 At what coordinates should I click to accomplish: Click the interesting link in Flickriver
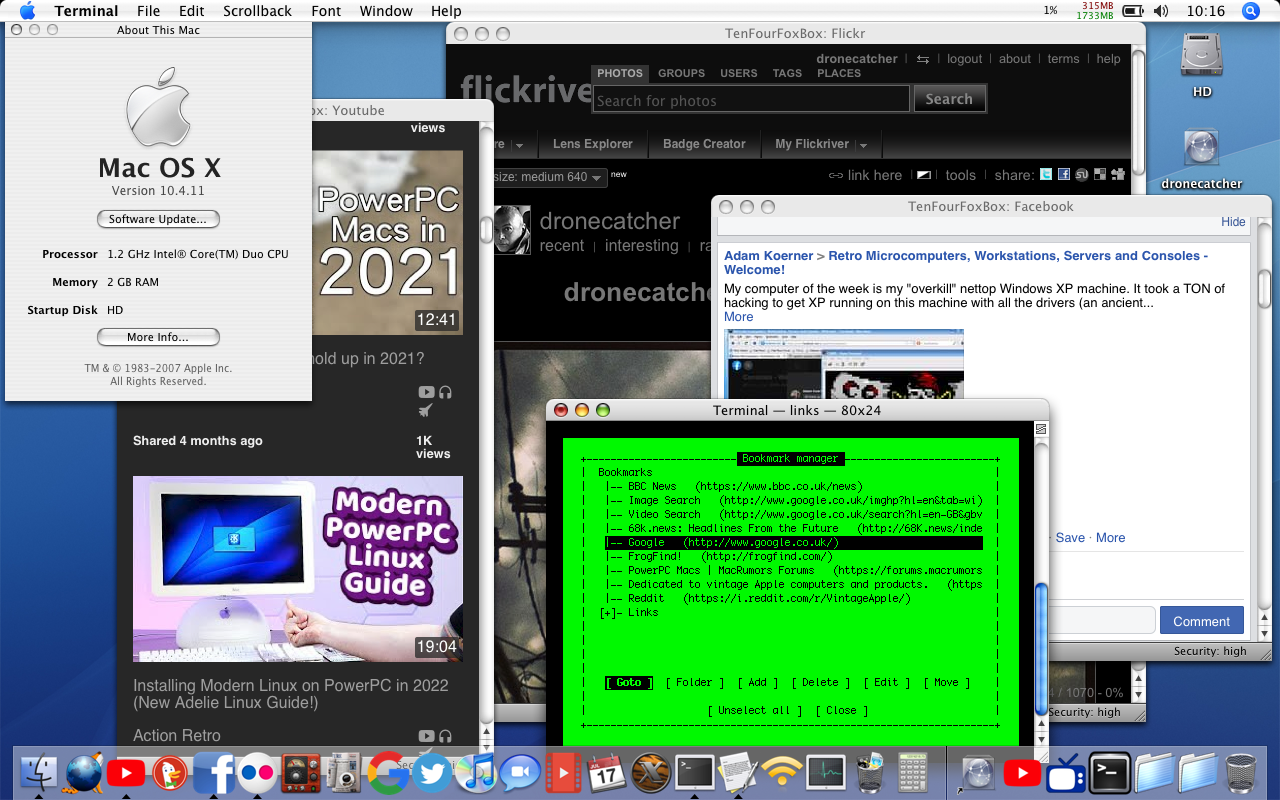[x=641, y=246]
